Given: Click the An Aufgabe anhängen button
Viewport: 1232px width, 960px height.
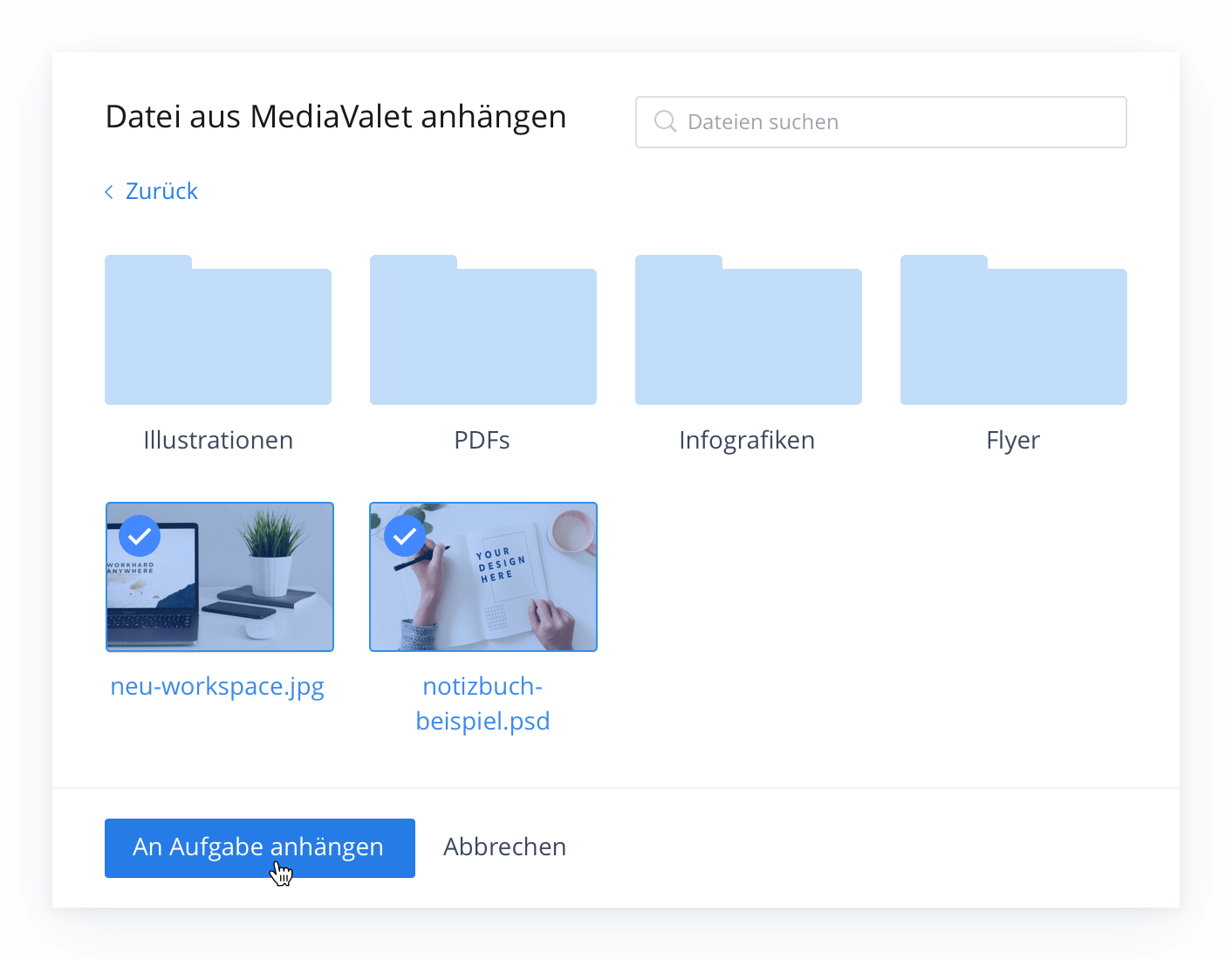Looking at the screenshot, I should point(260,848).
